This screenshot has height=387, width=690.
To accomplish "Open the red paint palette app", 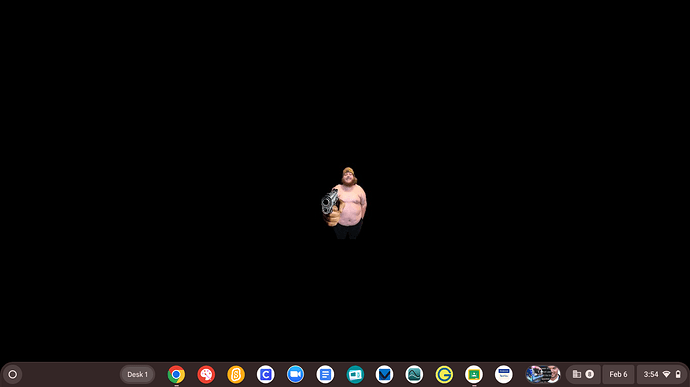I will pos(206,375).
